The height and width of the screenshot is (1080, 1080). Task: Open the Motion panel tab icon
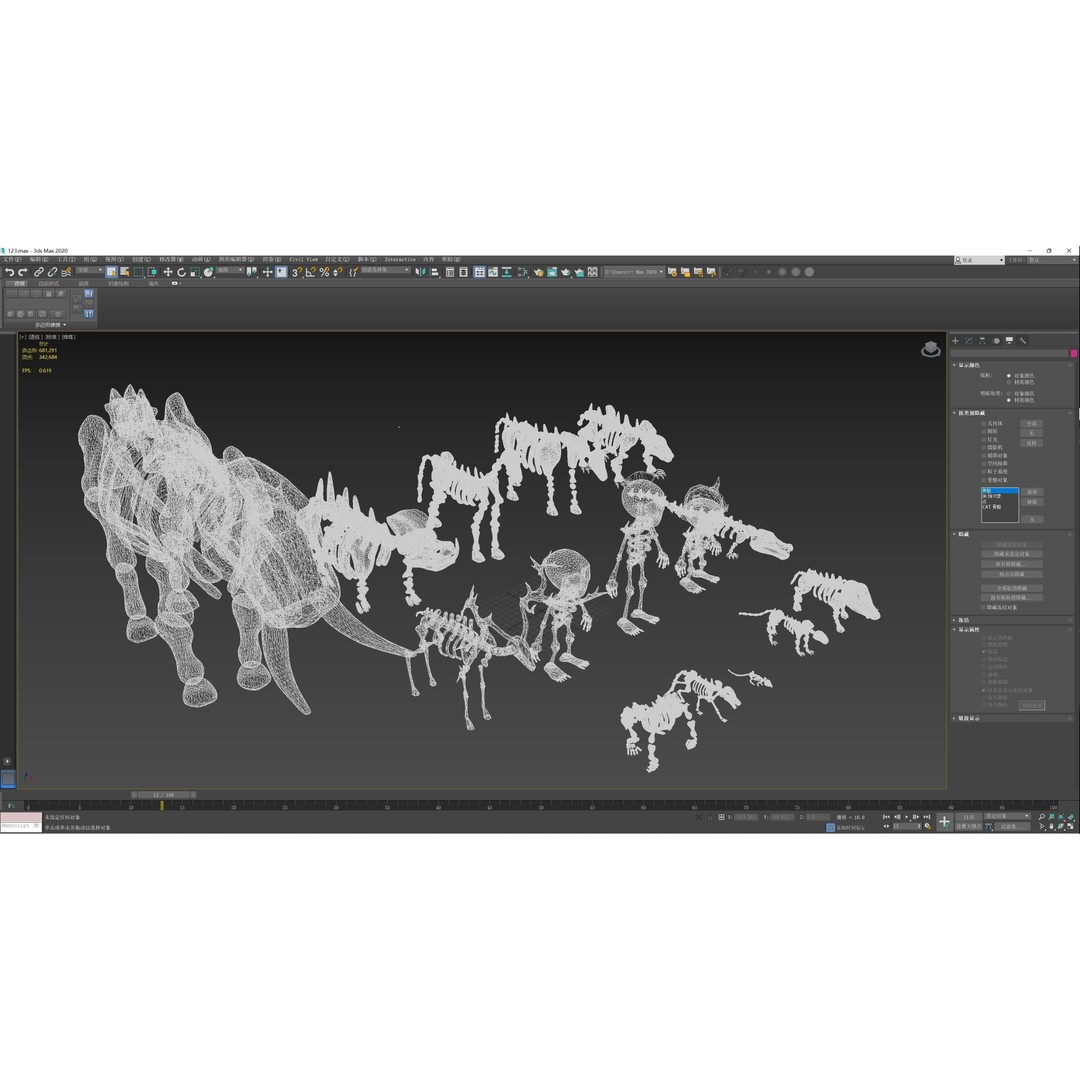point(996,340)
